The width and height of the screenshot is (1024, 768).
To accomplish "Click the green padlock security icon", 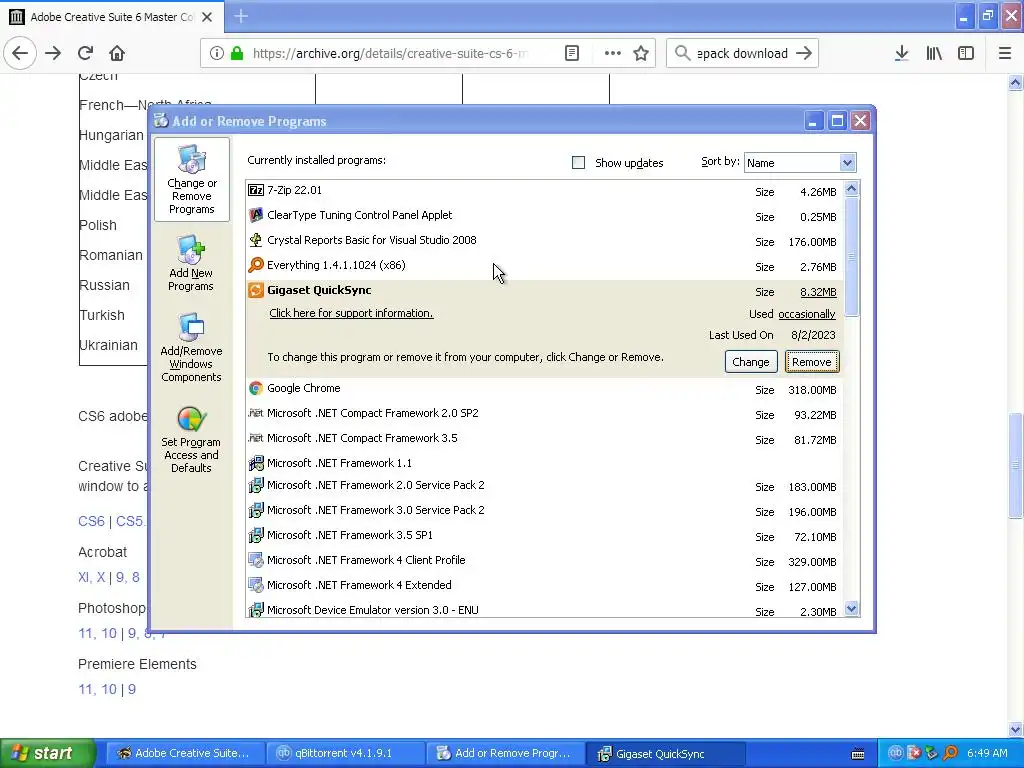I will pyautogui.click(x=237, y=53).
